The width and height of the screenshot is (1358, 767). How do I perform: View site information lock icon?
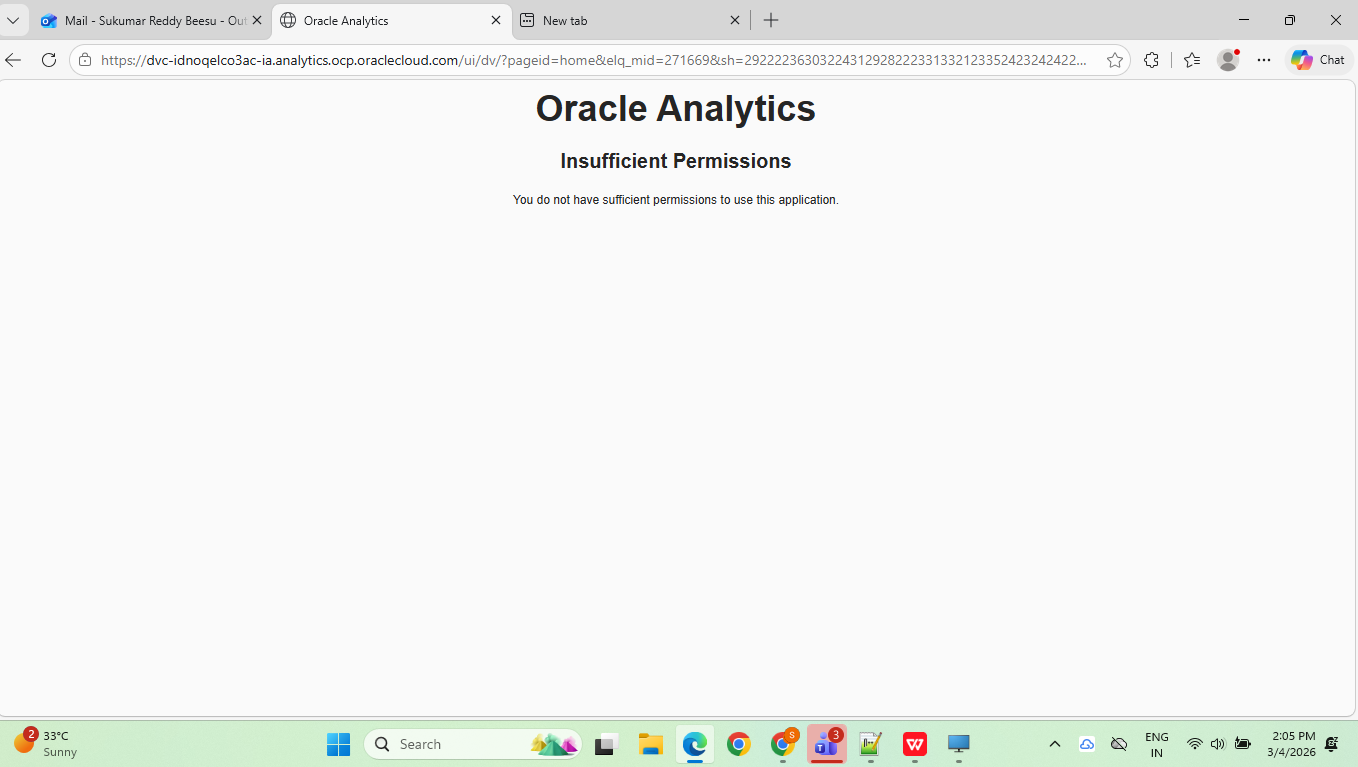(85, 60)
